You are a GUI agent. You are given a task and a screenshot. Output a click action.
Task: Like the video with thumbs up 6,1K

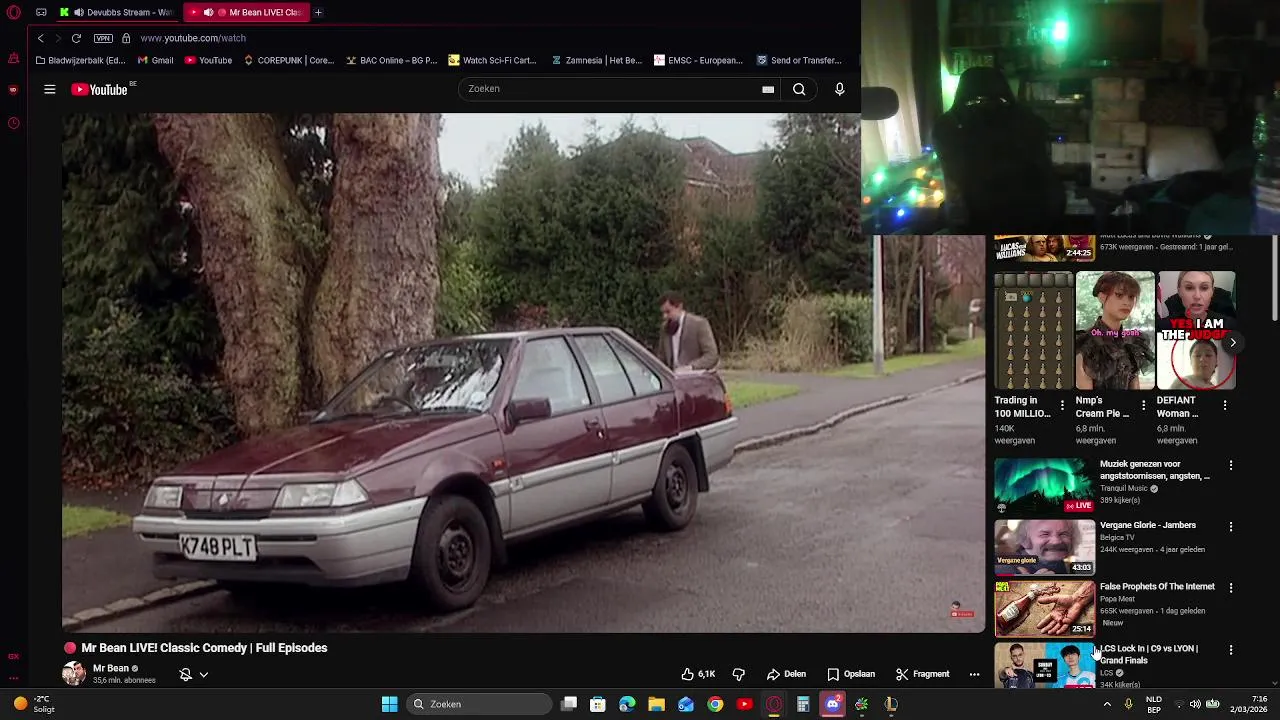pyautogui.click(x=698, y=674)
